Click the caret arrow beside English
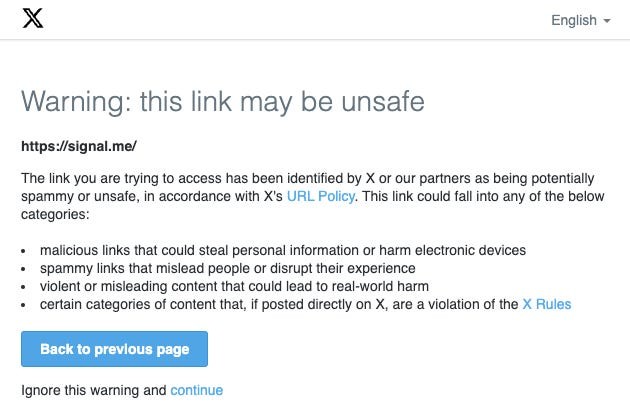Viewport: 630px width, 416px height. 607,21
